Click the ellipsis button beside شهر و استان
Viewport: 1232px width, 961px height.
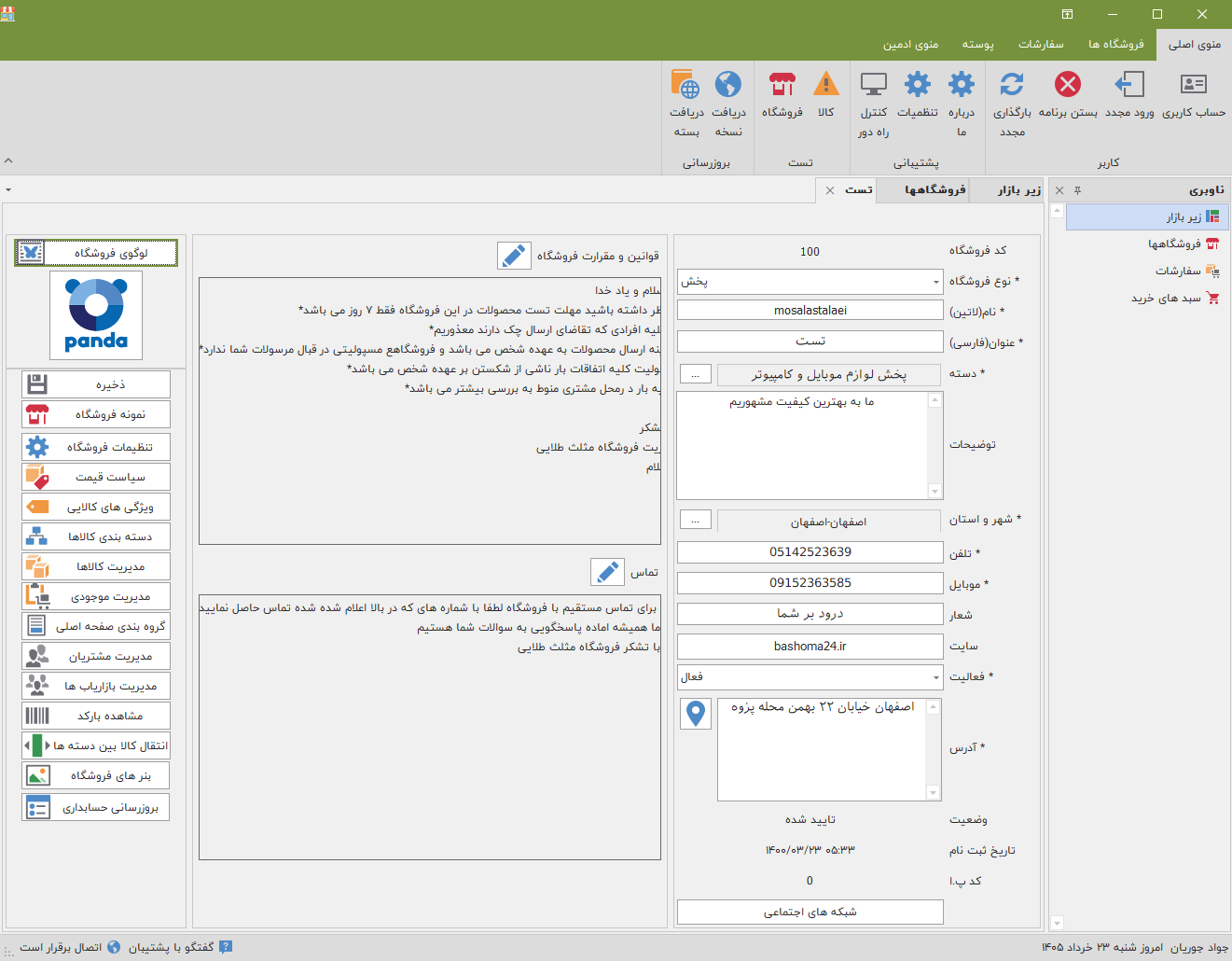coord(696,520)
